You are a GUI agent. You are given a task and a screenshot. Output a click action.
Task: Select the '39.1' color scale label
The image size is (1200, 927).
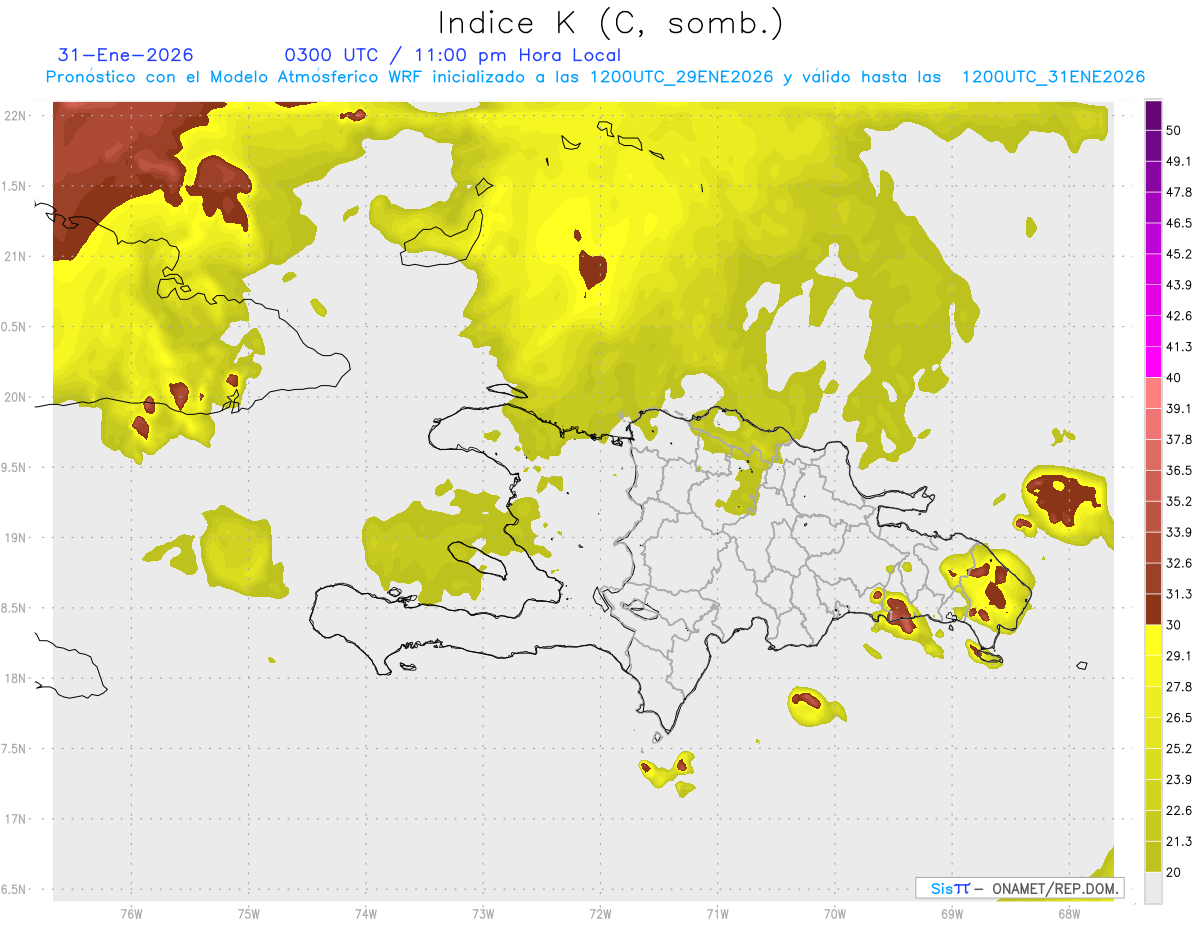tap(1179, 408)
